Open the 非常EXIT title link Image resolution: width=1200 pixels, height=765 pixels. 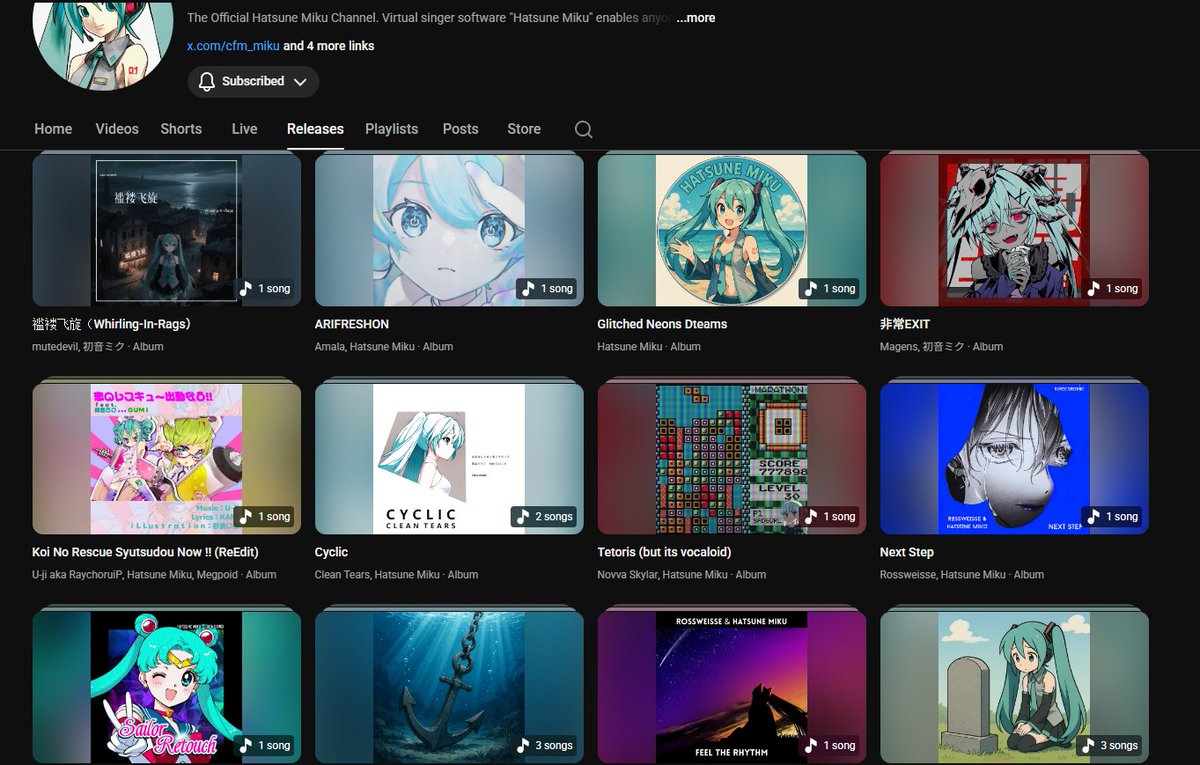[905, 324]
